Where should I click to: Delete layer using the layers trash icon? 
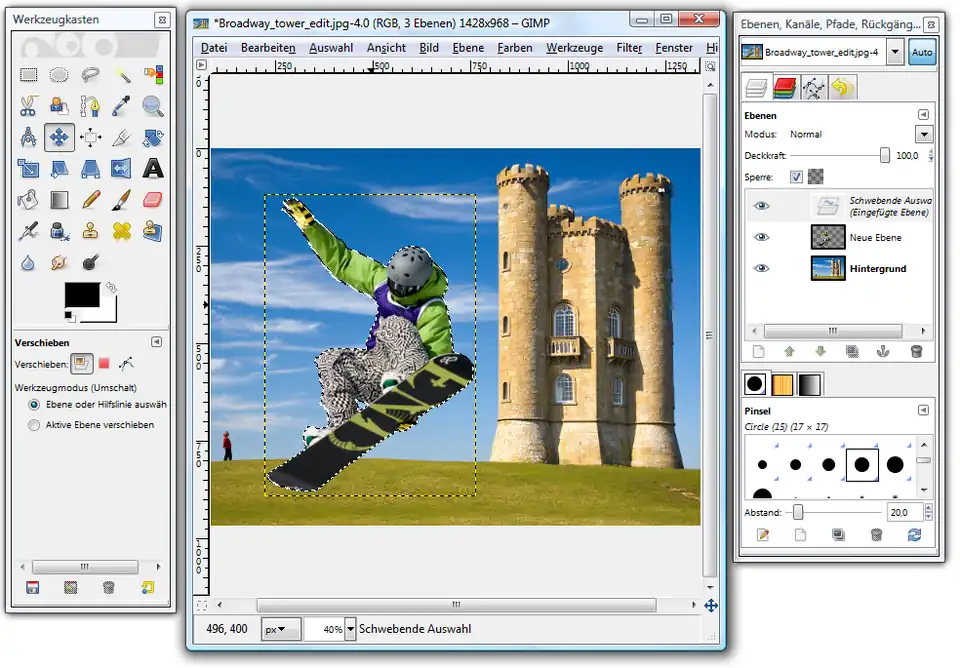click(915, 351)
